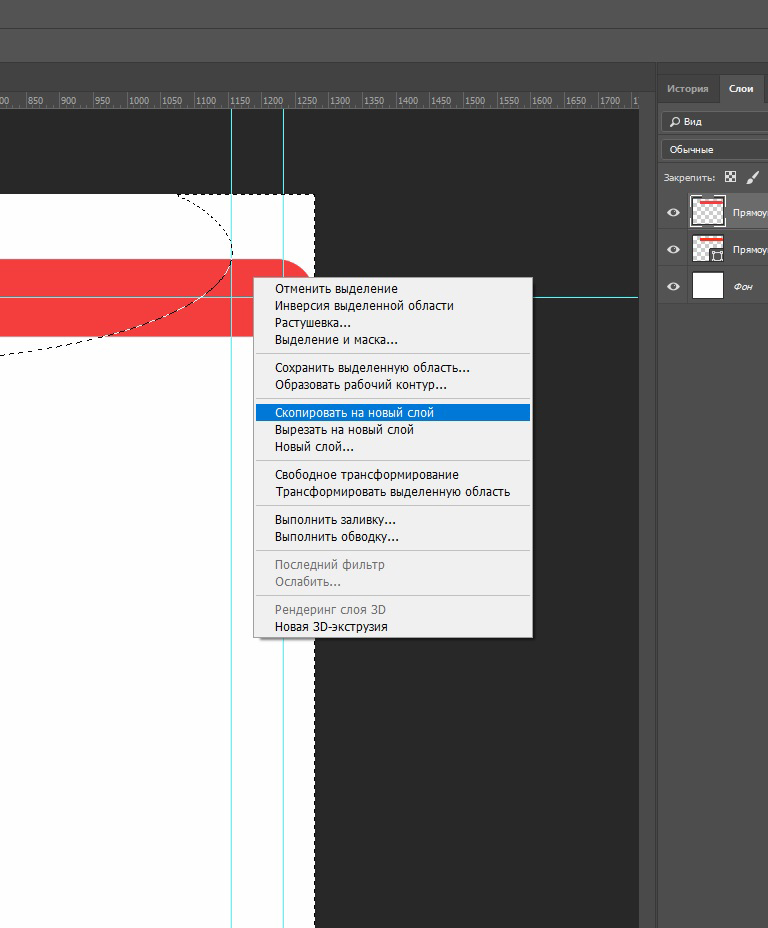Select the white Фон layer thumbnail
The width and height of the screenshot is (768, 928).
pos(708,286)
